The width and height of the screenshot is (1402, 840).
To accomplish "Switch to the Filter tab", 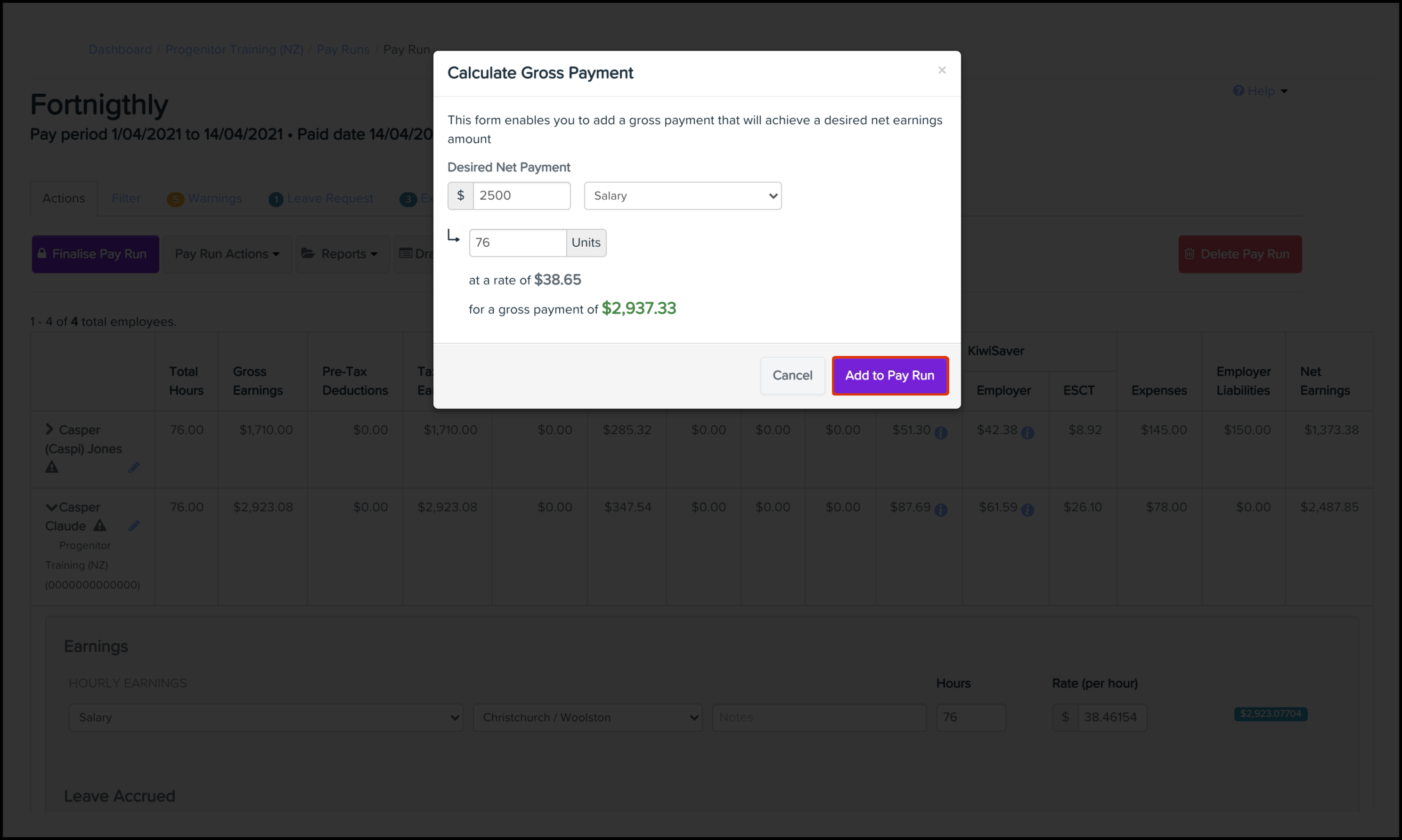I will (126, 198).
